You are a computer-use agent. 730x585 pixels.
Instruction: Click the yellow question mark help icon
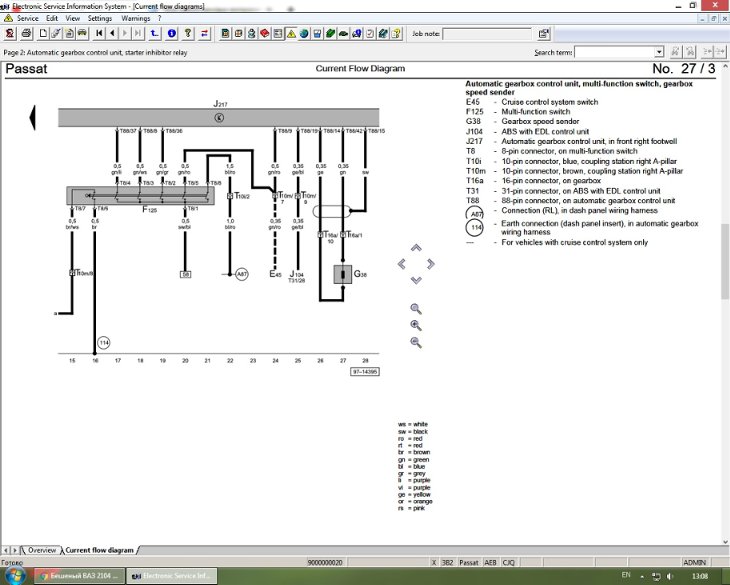tap(188, 34)
